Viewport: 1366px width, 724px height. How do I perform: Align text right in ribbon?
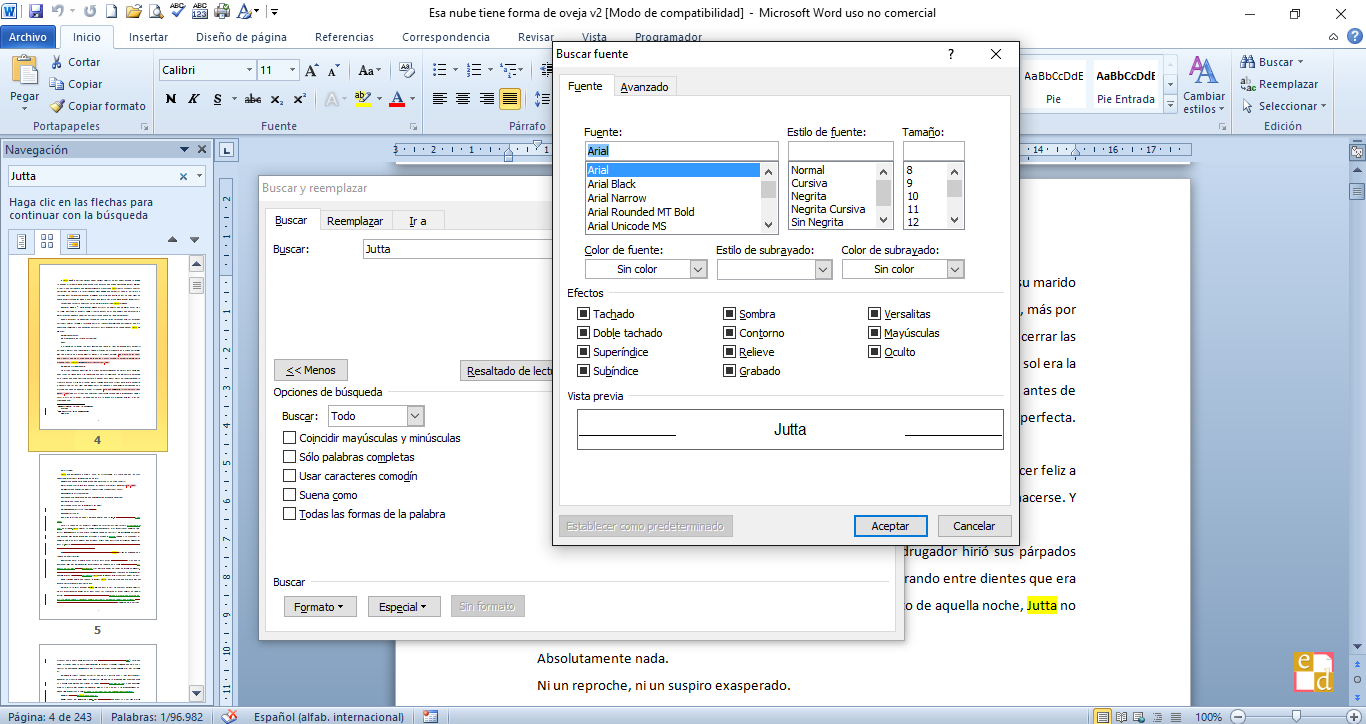tap(487, 99)
